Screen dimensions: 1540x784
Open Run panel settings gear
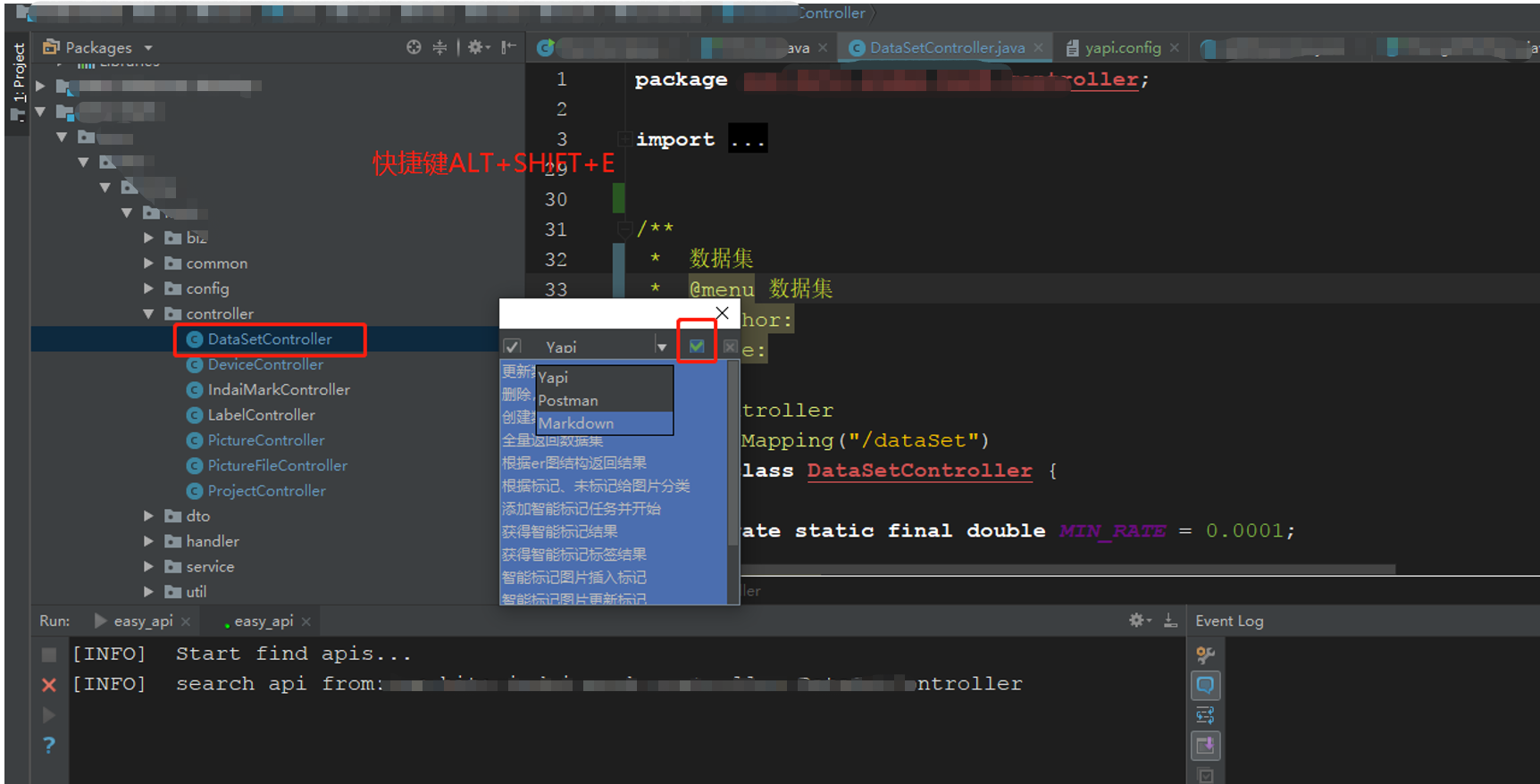1139,621
